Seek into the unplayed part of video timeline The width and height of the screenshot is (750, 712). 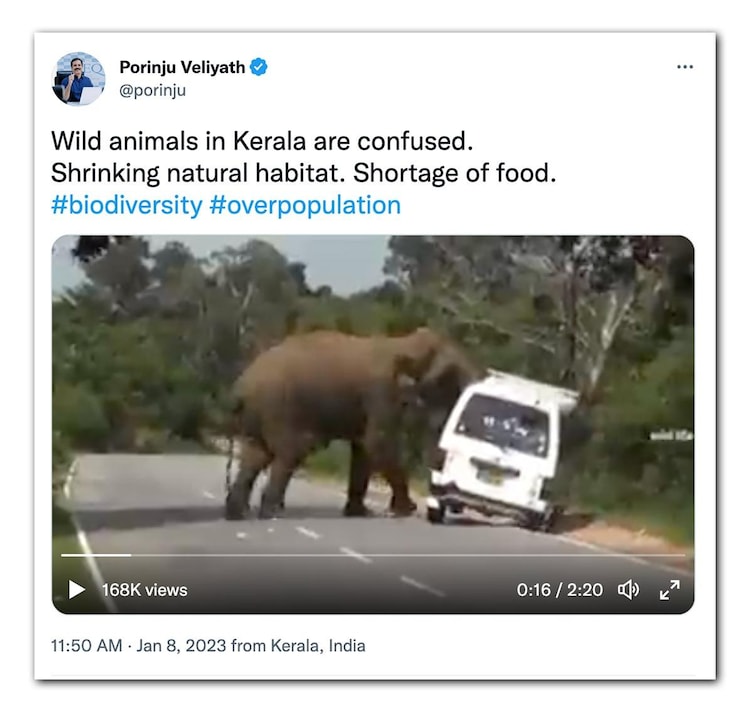click(x=400, y=555)
